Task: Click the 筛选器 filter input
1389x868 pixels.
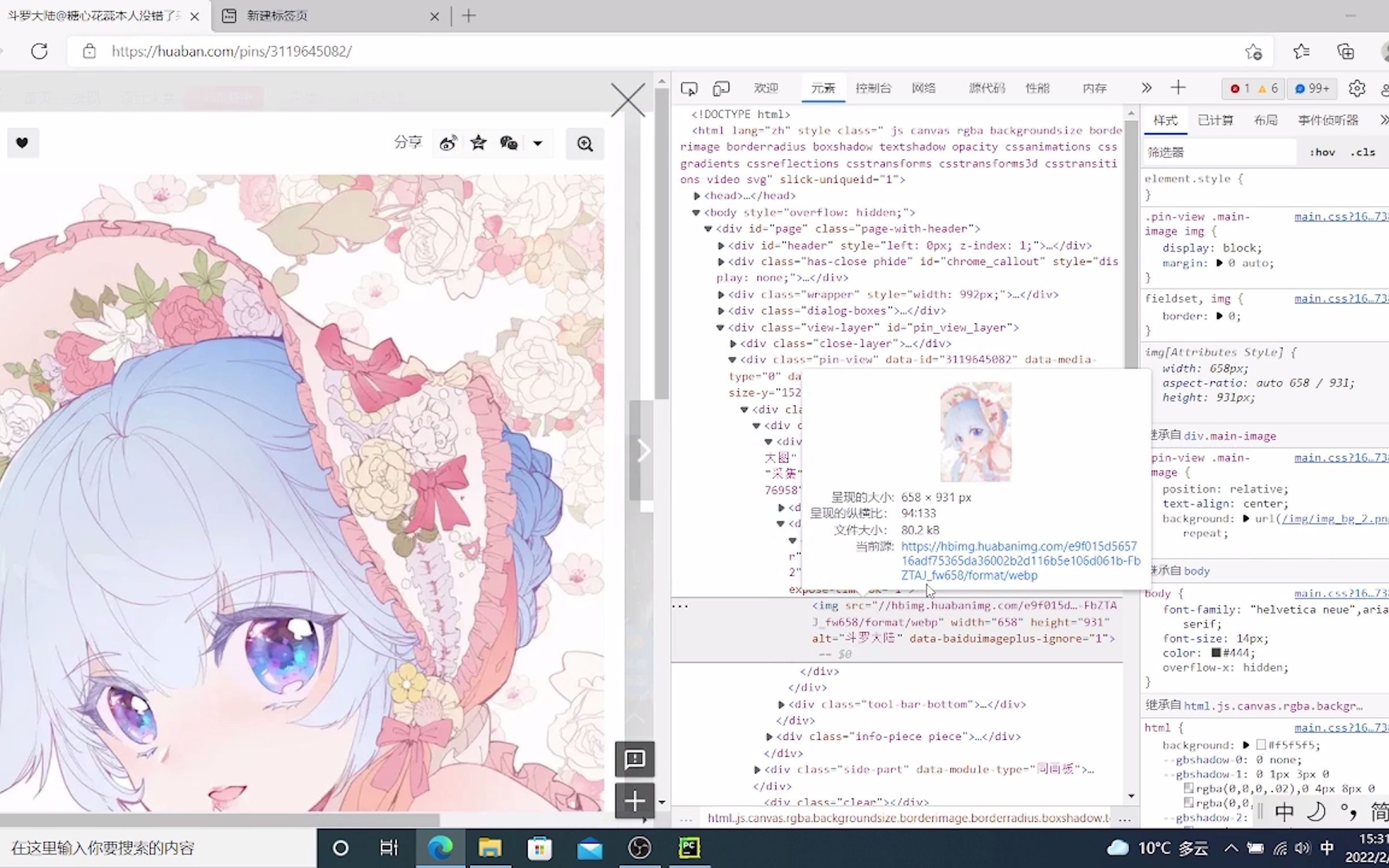Action: point(1220,152)
